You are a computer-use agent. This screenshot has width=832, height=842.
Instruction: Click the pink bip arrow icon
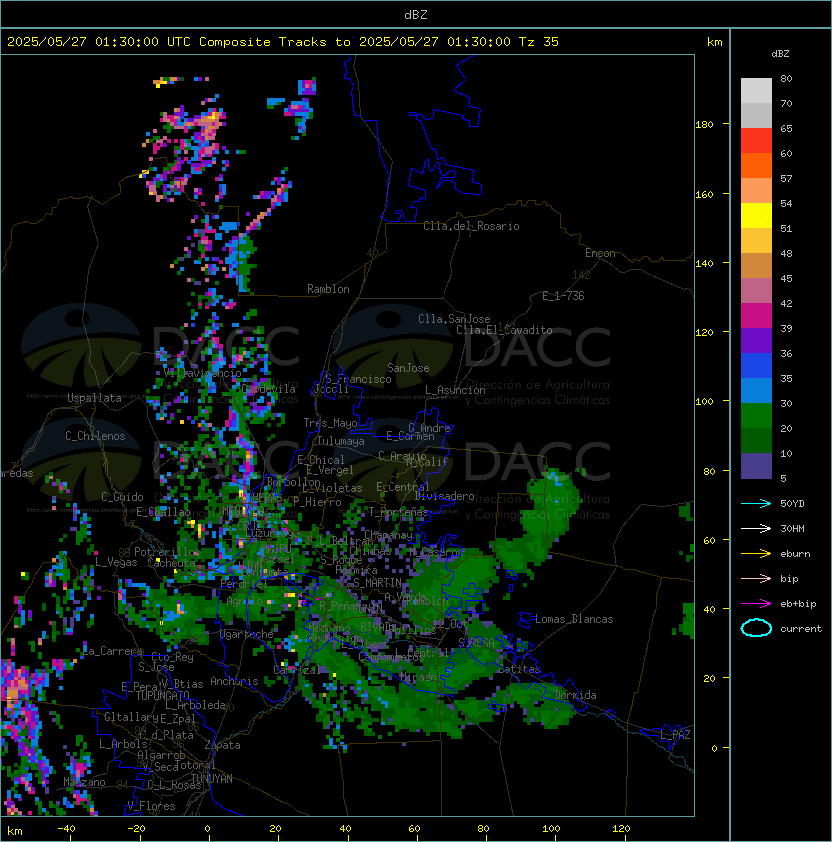pos(756,578)
